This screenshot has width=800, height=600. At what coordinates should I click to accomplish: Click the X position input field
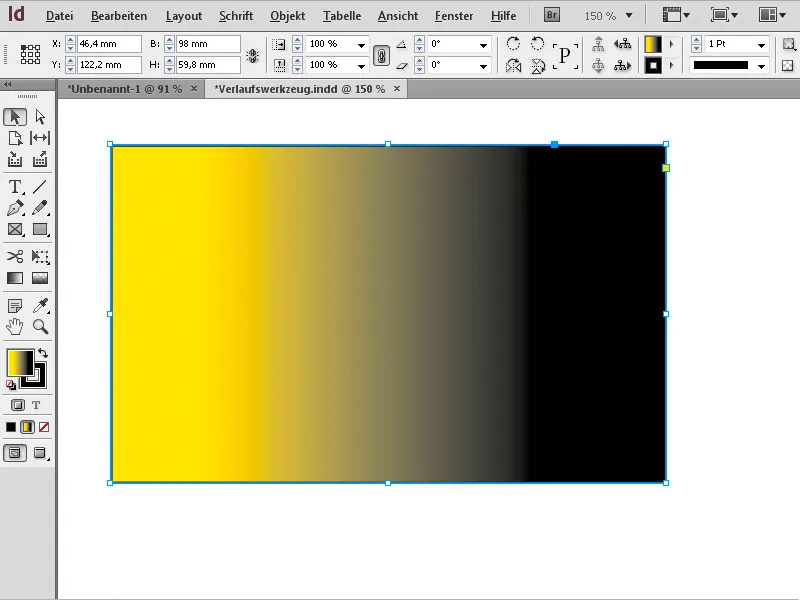click(109, 44)
